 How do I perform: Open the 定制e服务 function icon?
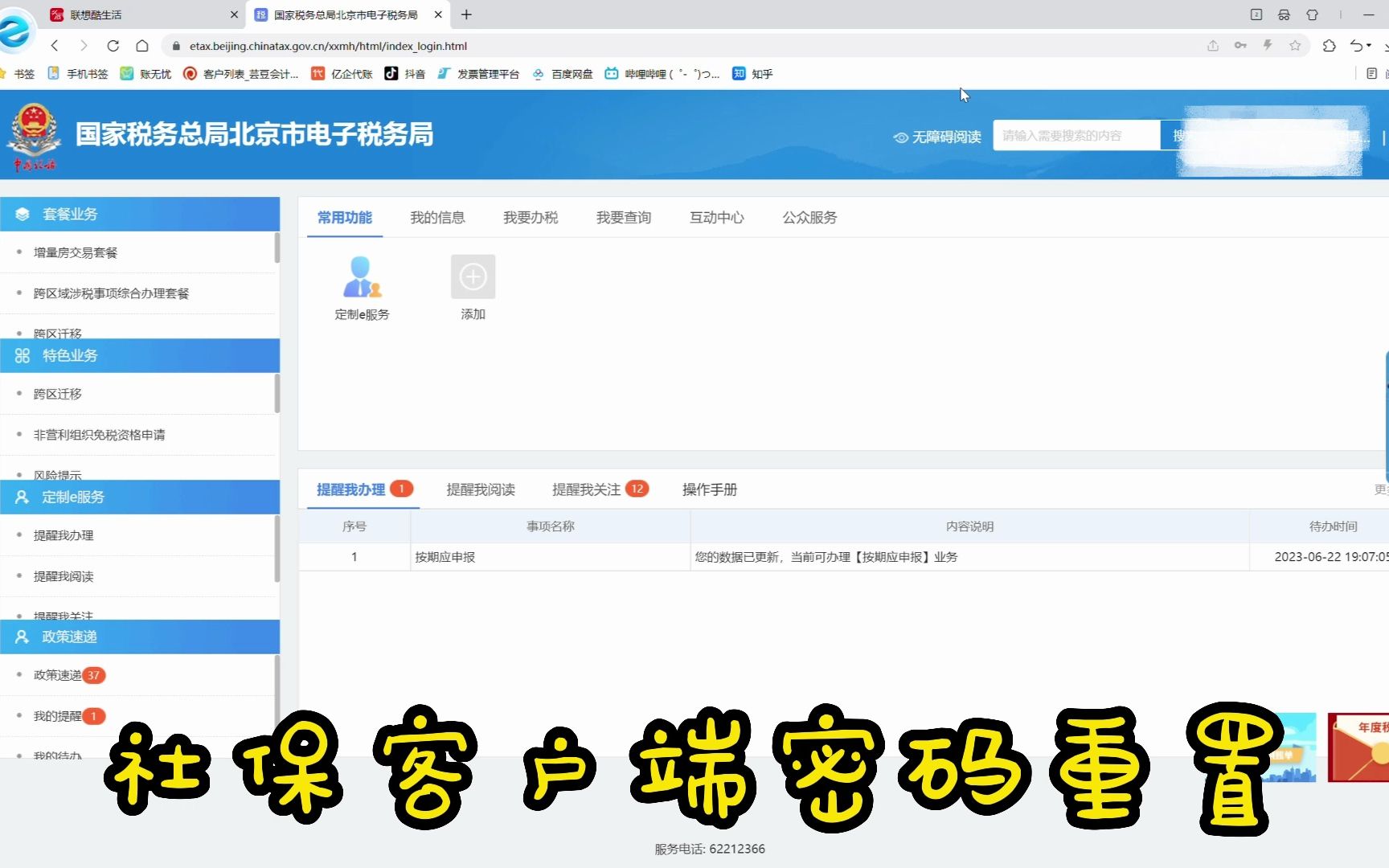(x=362, y=288)
